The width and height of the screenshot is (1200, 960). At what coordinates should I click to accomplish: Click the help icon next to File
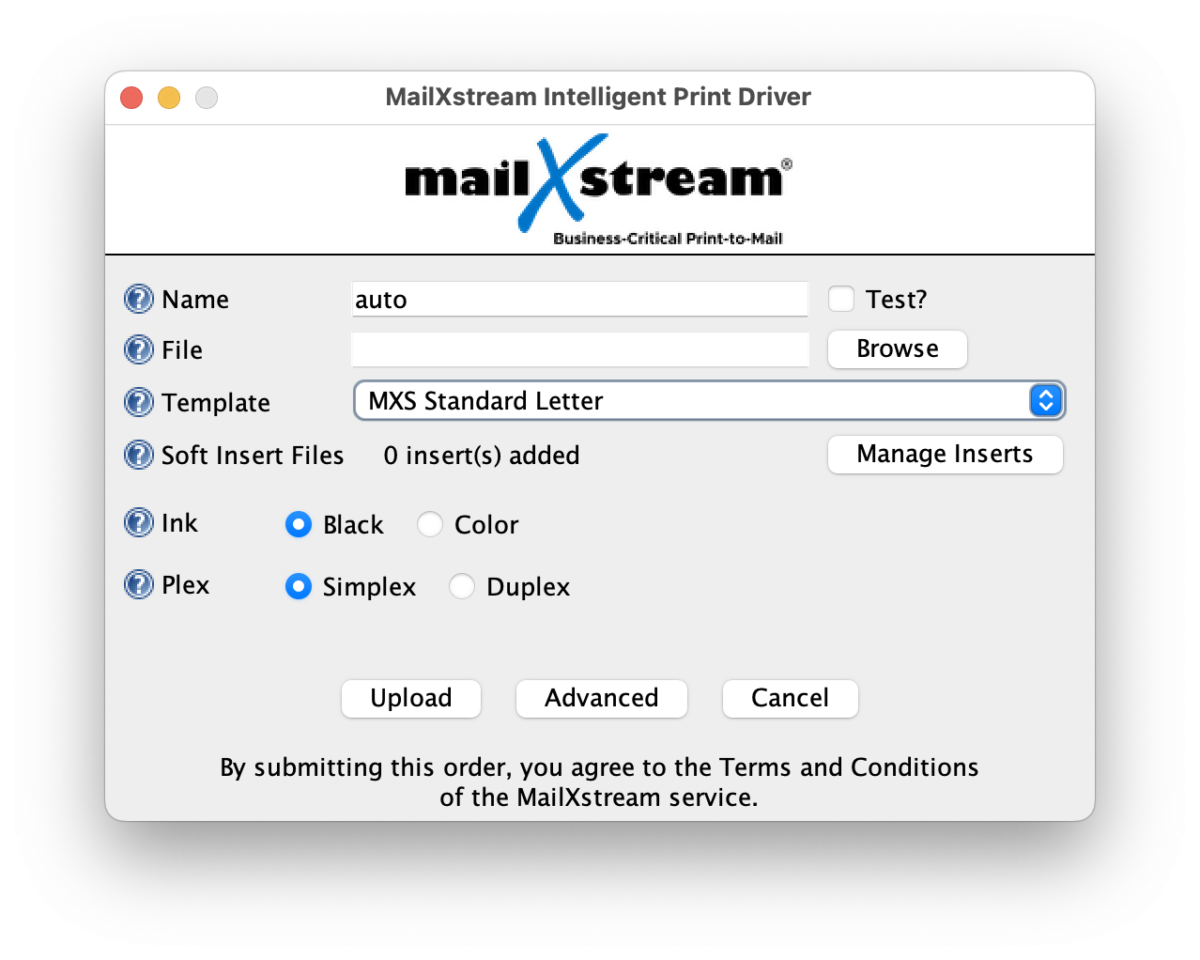(138, 350)
